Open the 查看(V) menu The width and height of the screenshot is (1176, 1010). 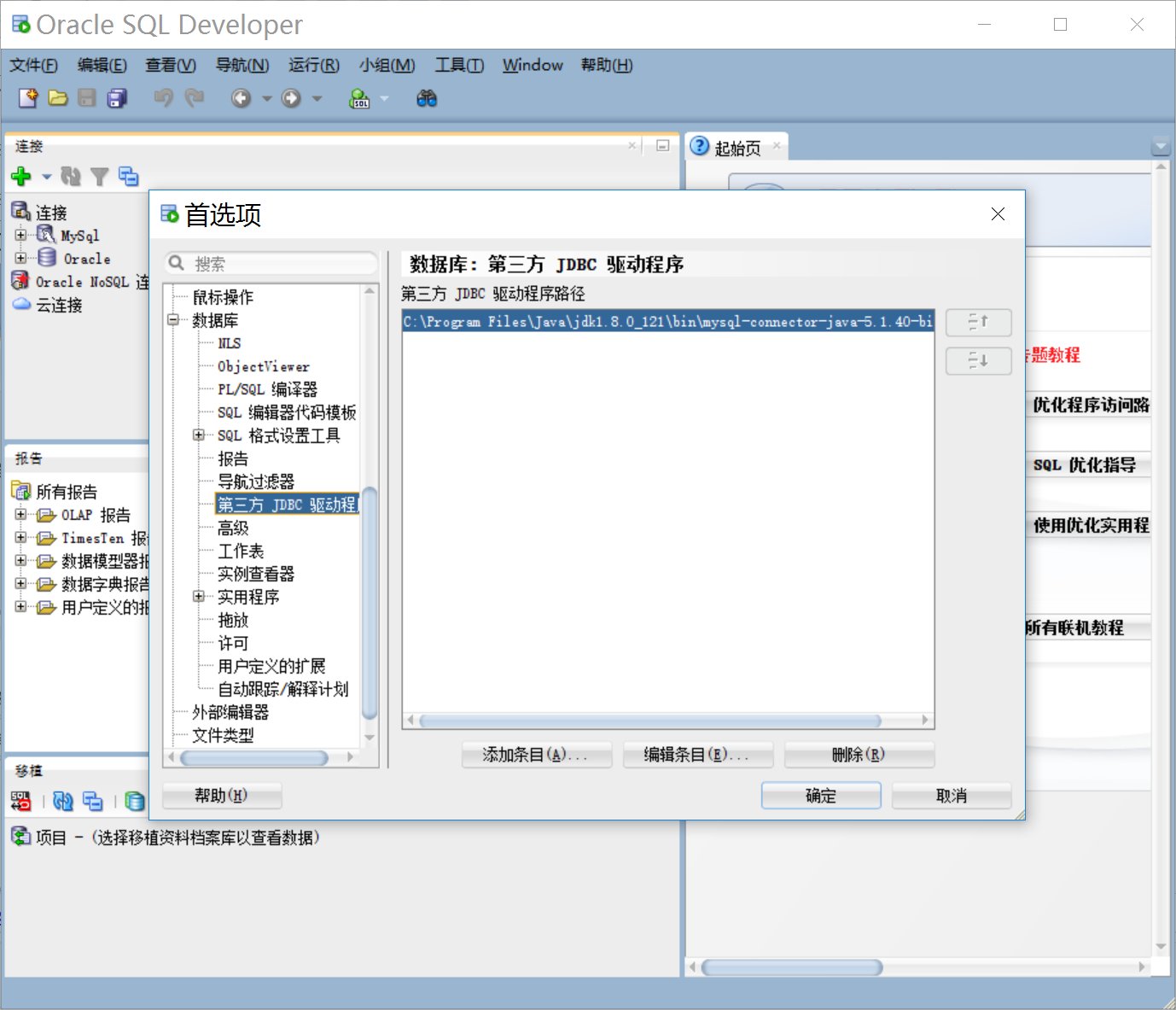pos(171,65)
